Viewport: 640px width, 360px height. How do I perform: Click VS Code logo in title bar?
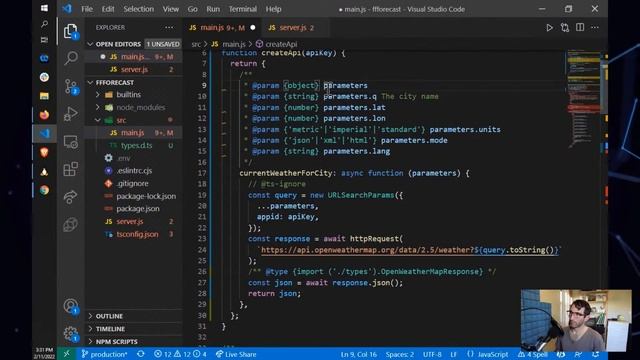67,9
